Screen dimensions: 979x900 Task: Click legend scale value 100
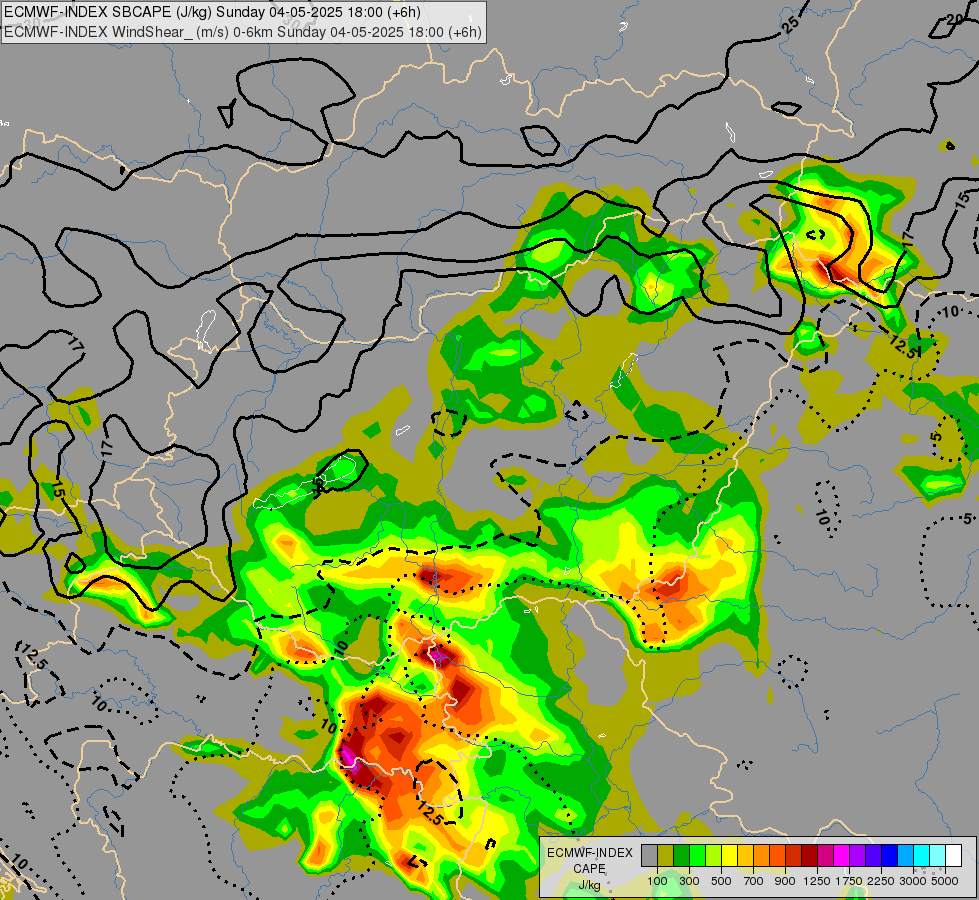(x=657, y=881)
